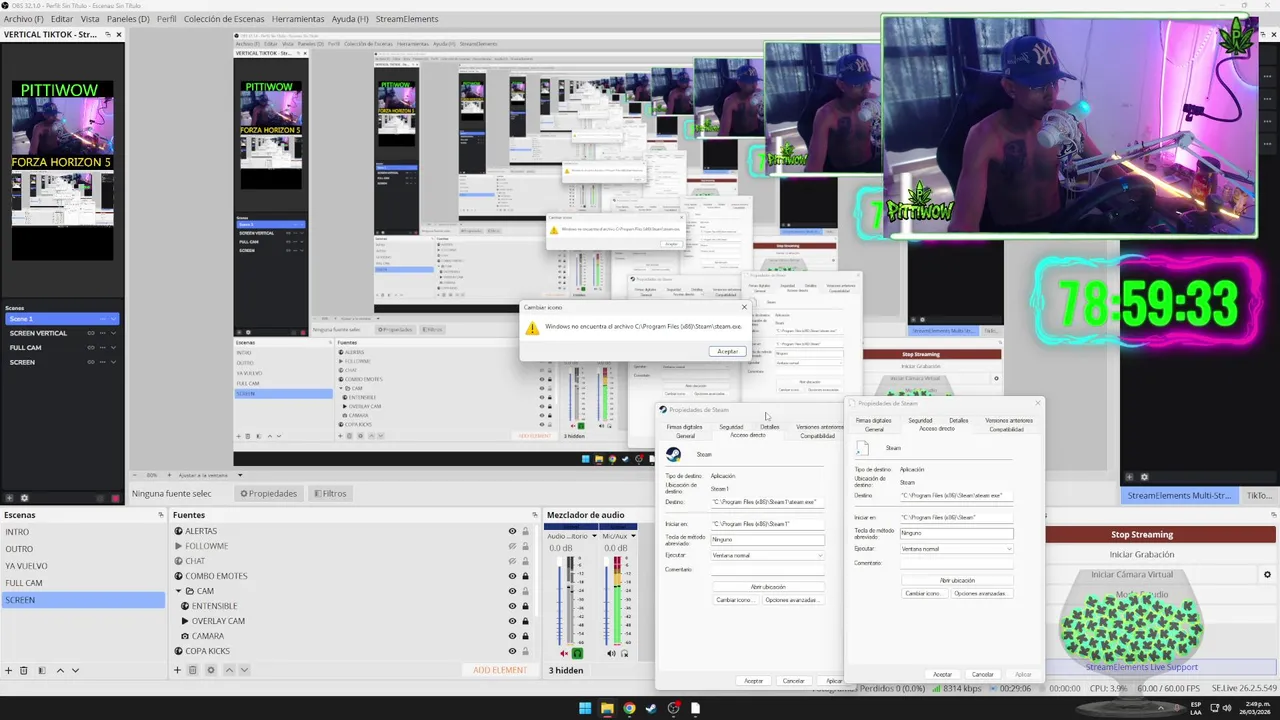Unmute the desktop audio channel speaker icon
The height and width of the screenshot is (720, 1280).
pyautogui.click(x=564, y=653)
